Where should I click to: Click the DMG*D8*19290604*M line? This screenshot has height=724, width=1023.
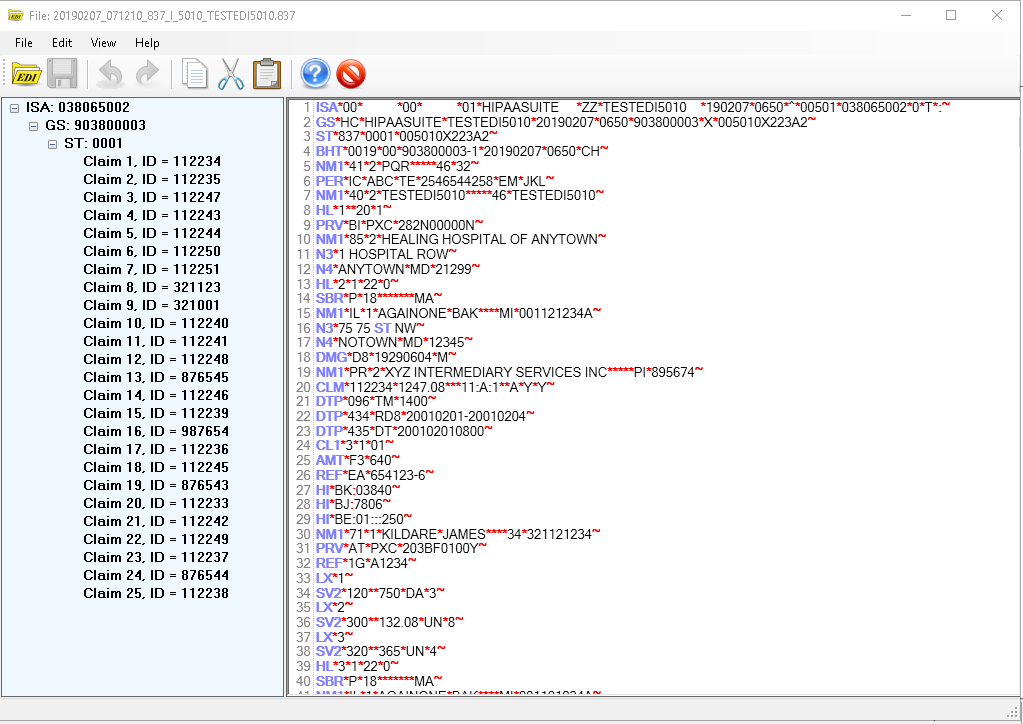[x=386, y=357]
